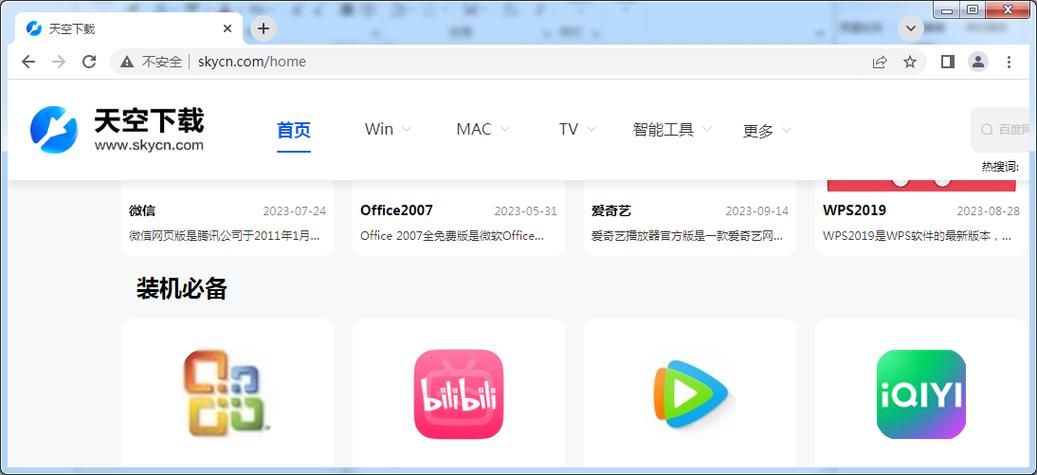The width and height of the screenshot is (1037, 475).
Task: Close the 天空下载 tab
Action: (227, 28)
